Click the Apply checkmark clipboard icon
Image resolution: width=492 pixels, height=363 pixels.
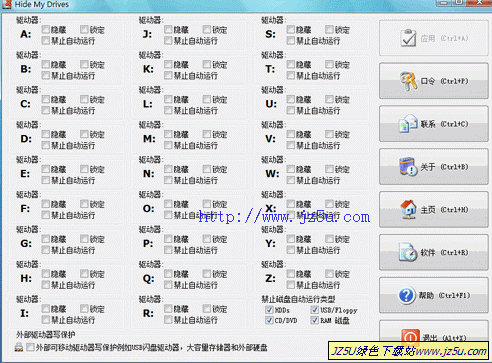coord(408,38)
